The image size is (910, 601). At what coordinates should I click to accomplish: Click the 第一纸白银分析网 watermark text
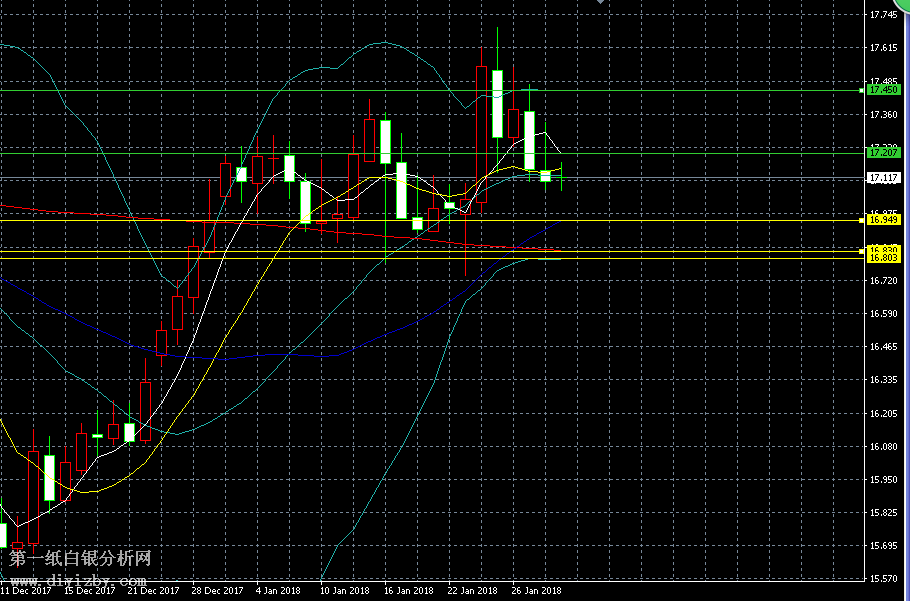(x=79, y=558)
